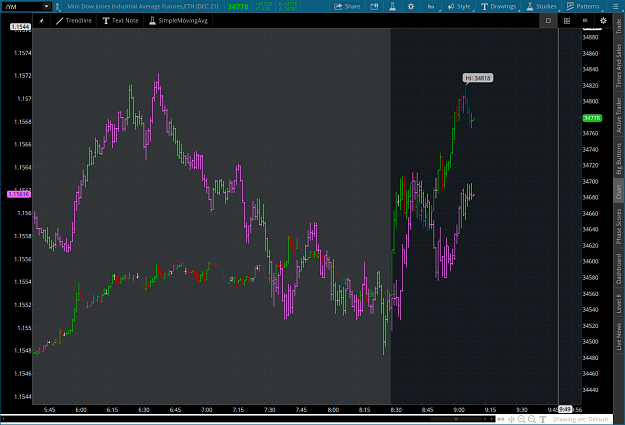Click the 9:49 time marker on time axis
The image size is (625, 425).
pyautogui.click(x=565, y=409)
